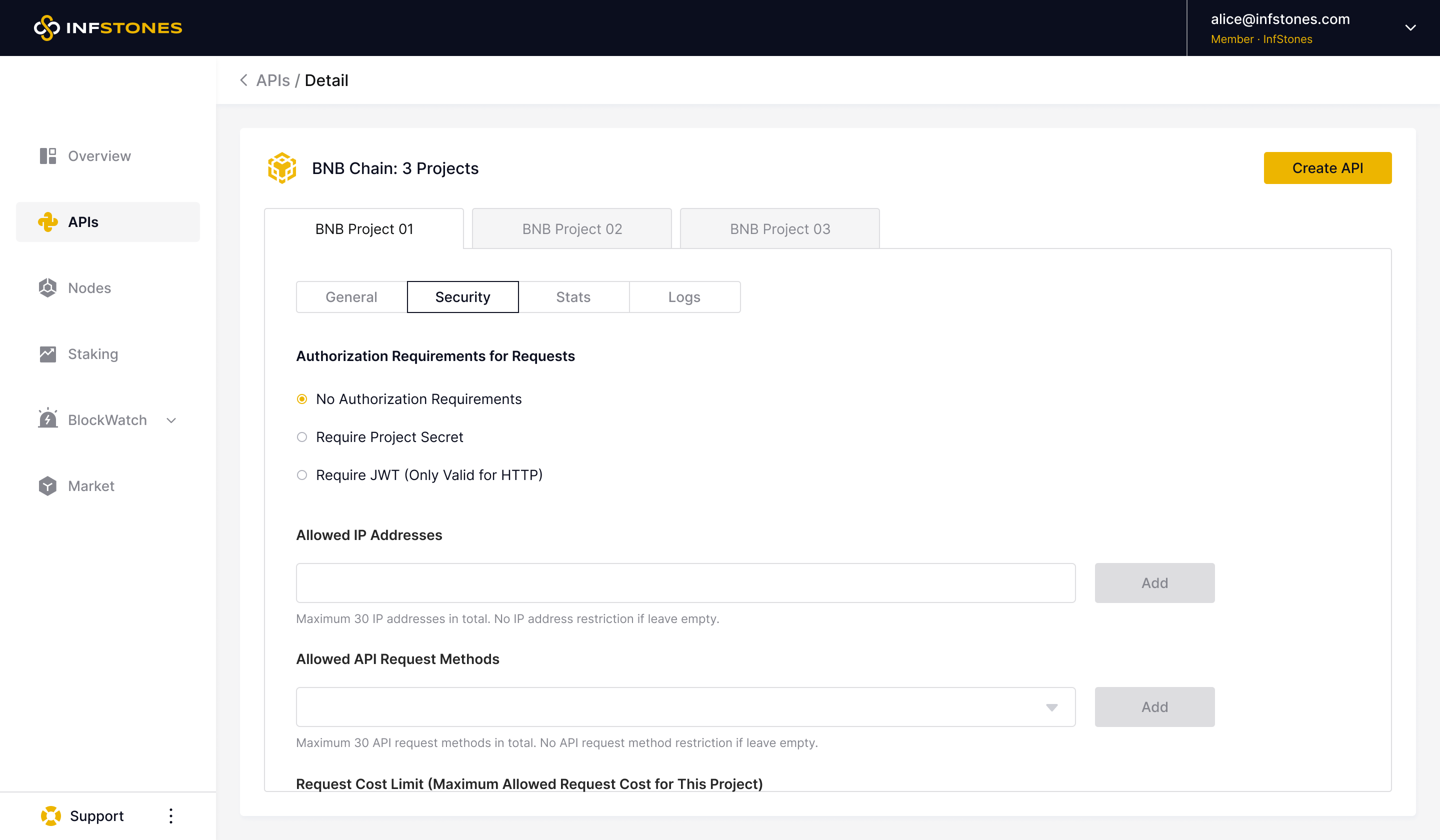
Task: Click the BNB Chain cube icon
Action: click(281, 168)
